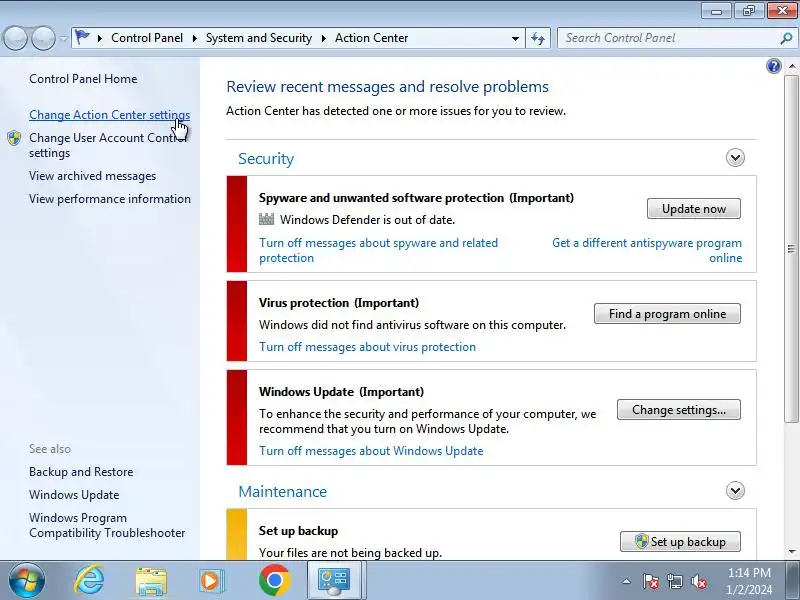Turn off messages about Windows Update

[x=371, y=451]
